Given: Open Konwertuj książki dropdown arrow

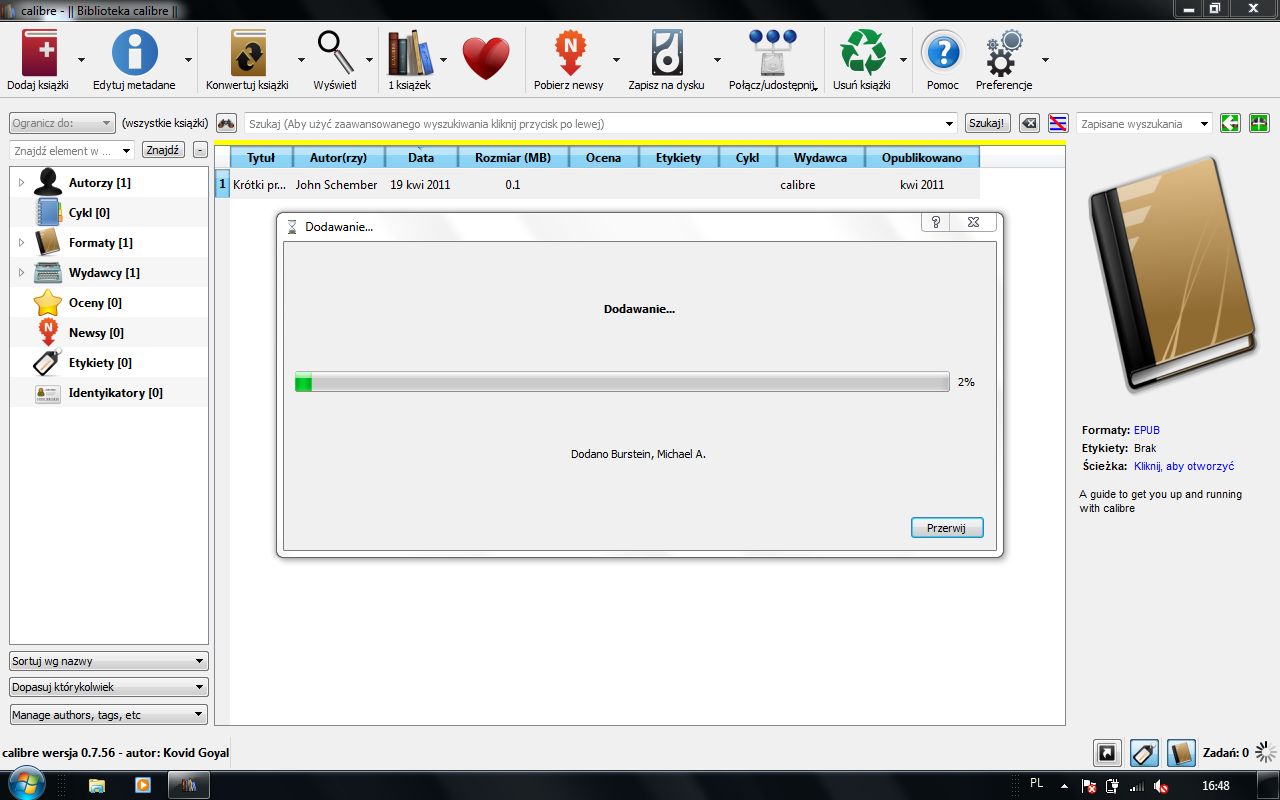Looking at the screenshot, I should [x=301, y=59].
